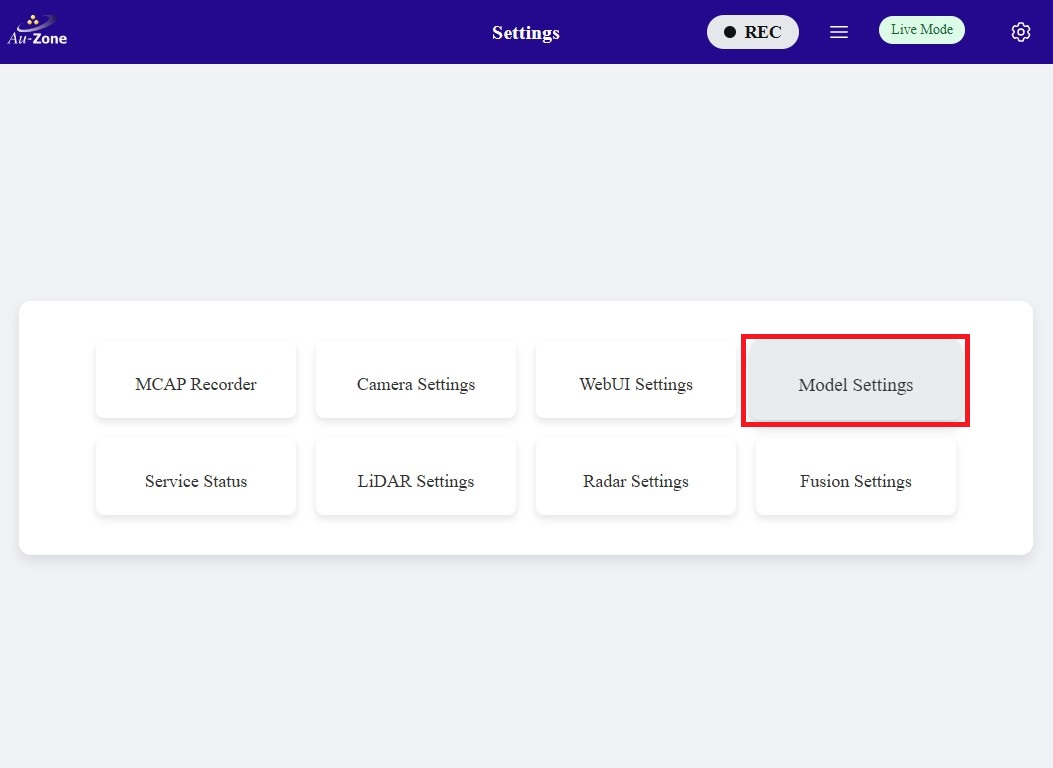Screen dimensions: 1053x768
Task: Click the black record dot indicator
Action: pos(730,32)
